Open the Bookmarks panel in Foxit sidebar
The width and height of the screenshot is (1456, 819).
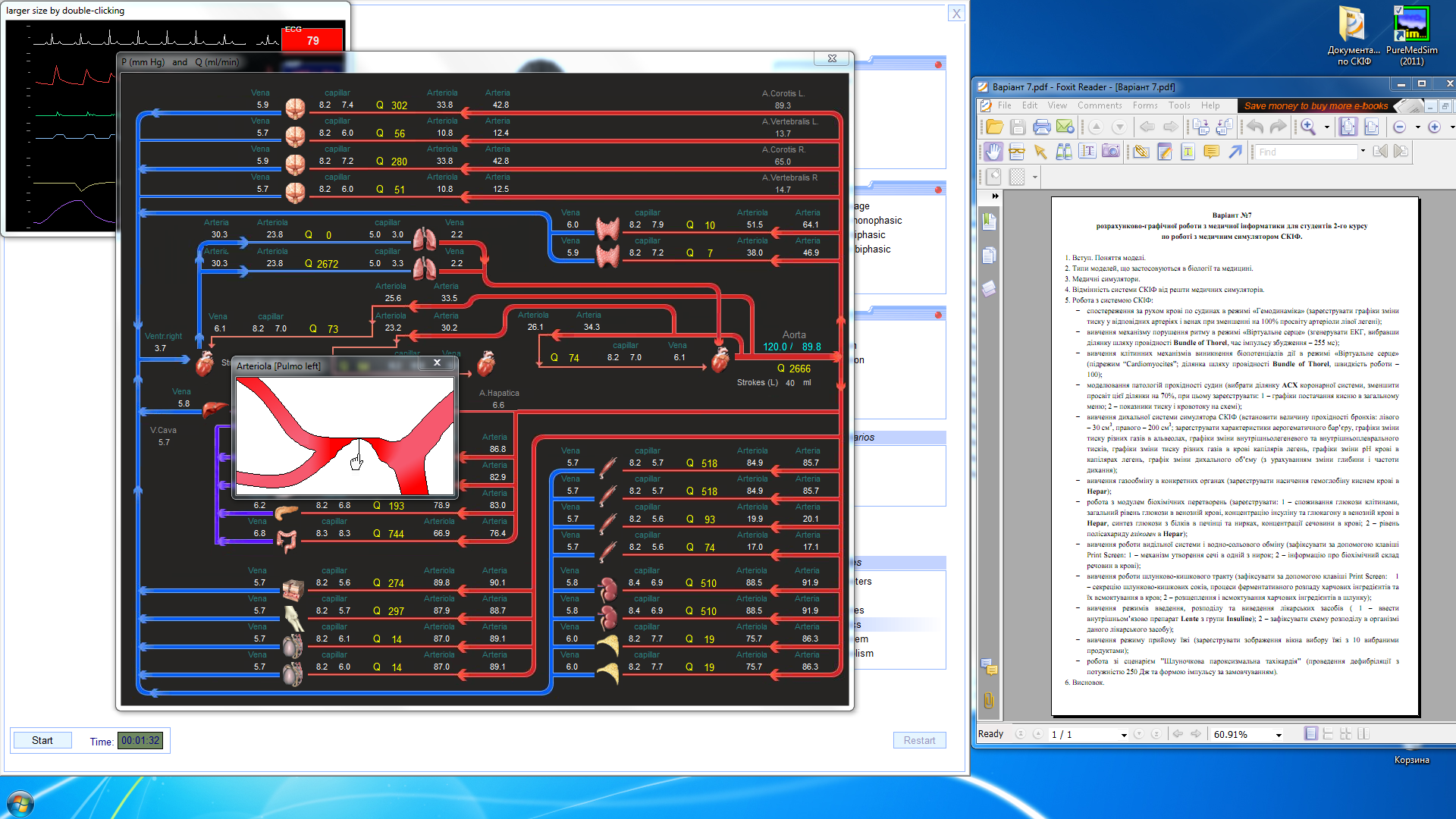click(x=989, y=221)
